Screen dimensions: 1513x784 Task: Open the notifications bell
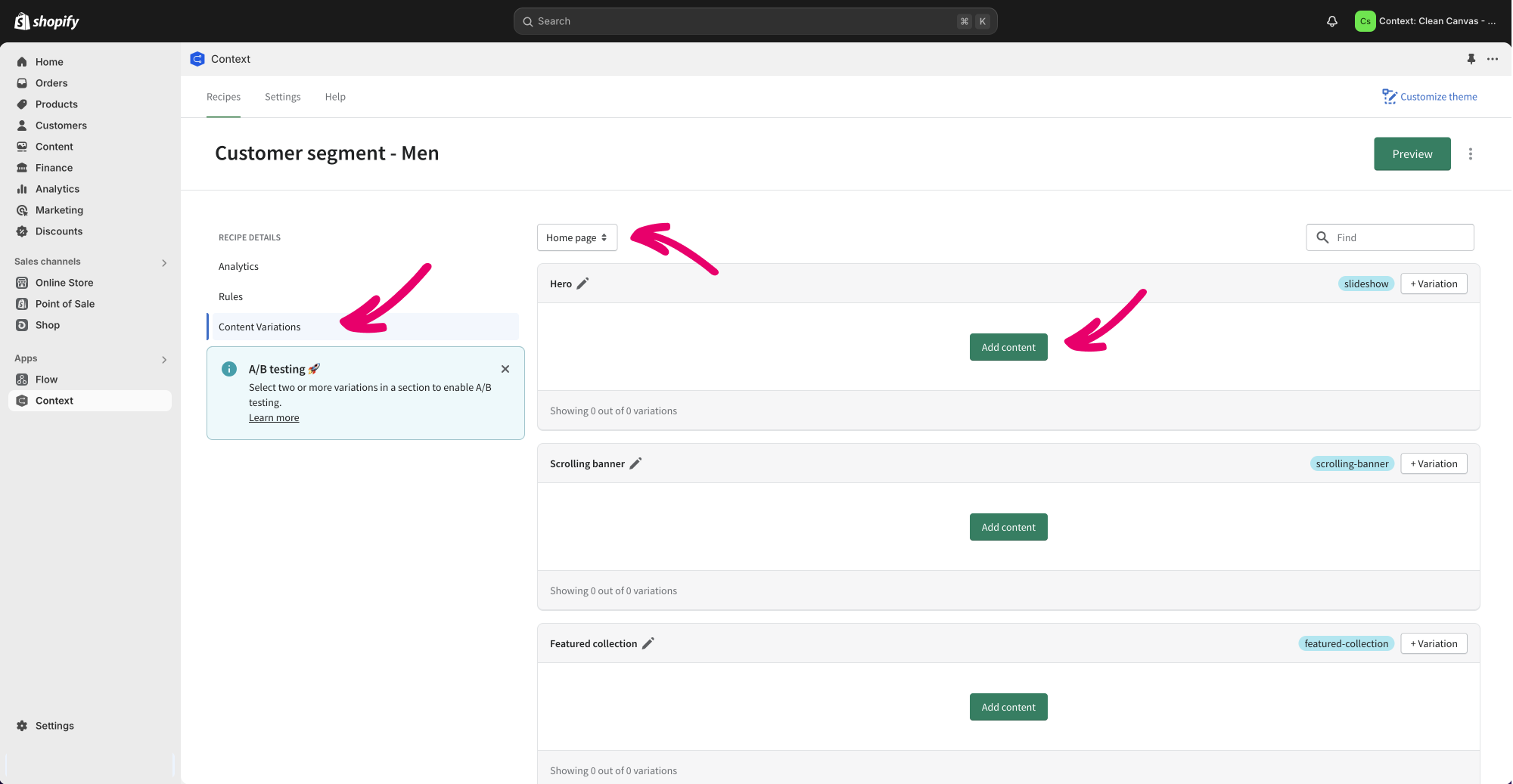[x=1332, y=21]
